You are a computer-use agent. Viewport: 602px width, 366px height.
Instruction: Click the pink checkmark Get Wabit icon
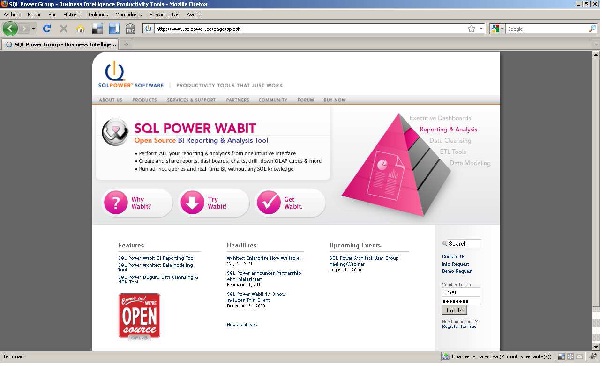click(x=269, y=202)
